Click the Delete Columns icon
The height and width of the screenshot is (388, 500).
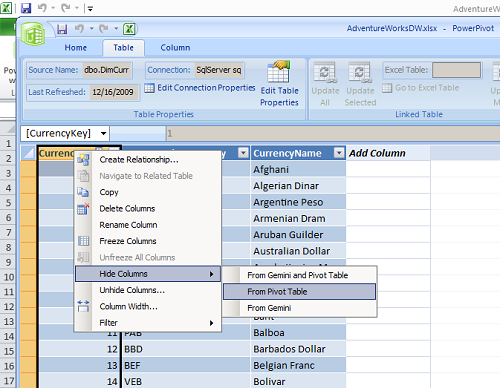(83, 209)
